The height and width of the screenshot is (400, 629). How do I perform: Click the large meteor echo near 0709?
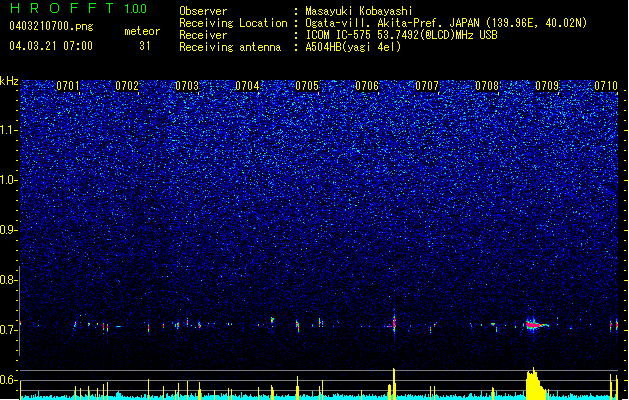tap(537, 324)
